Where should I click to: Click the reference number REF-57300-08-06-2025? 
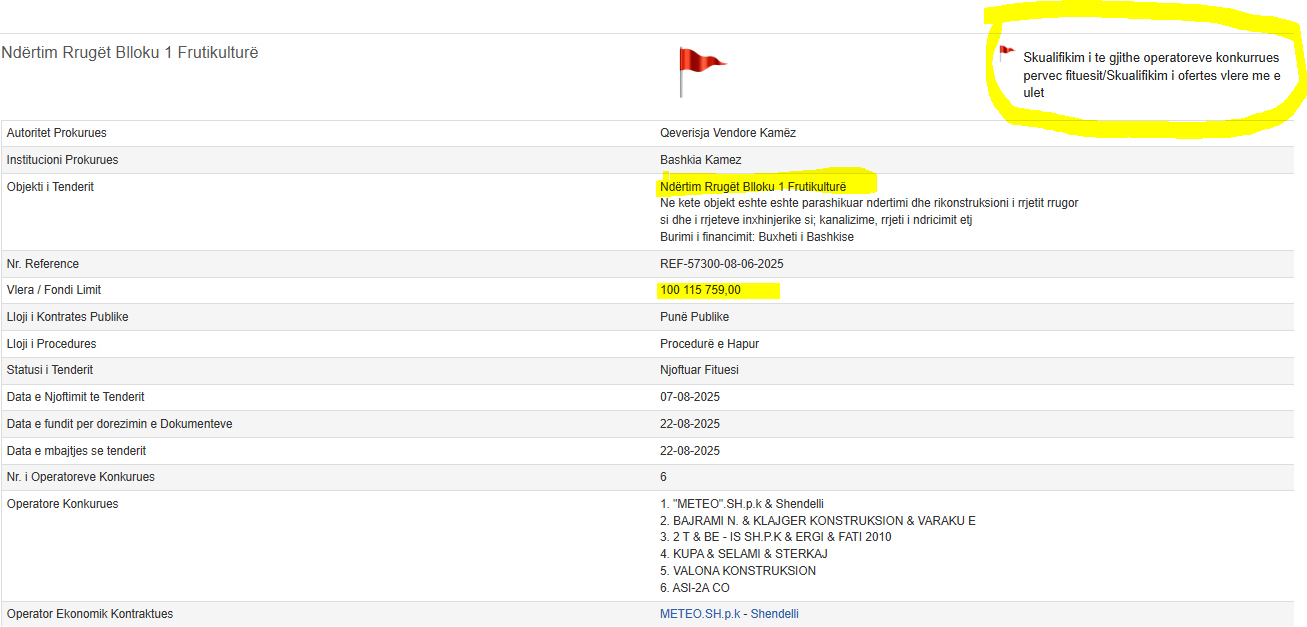[x=723, y=264]
